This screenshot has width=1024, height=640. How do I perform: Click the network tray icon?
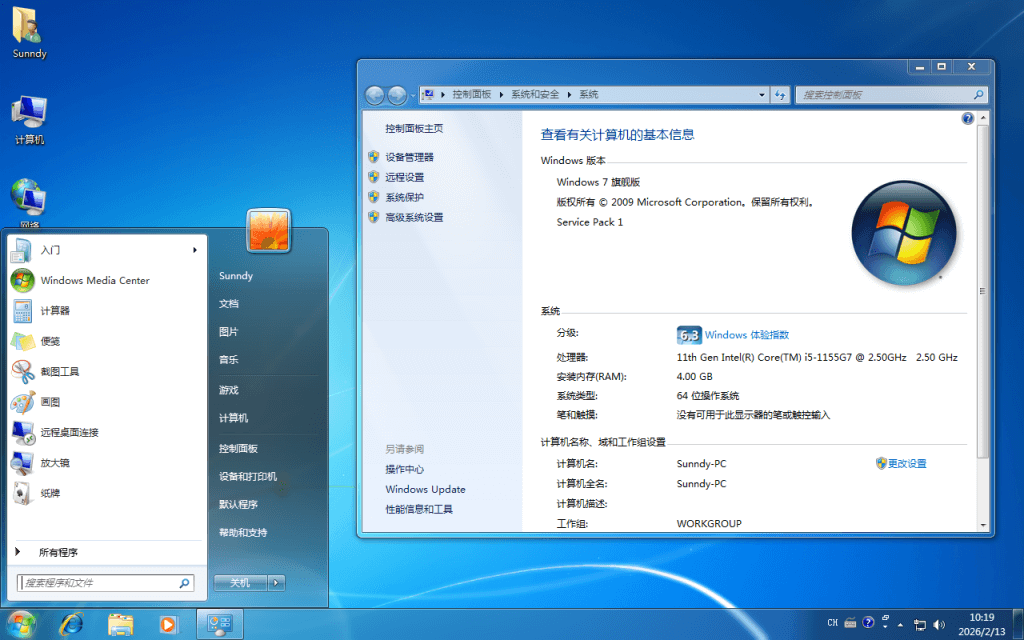click(x=919, y=624)
